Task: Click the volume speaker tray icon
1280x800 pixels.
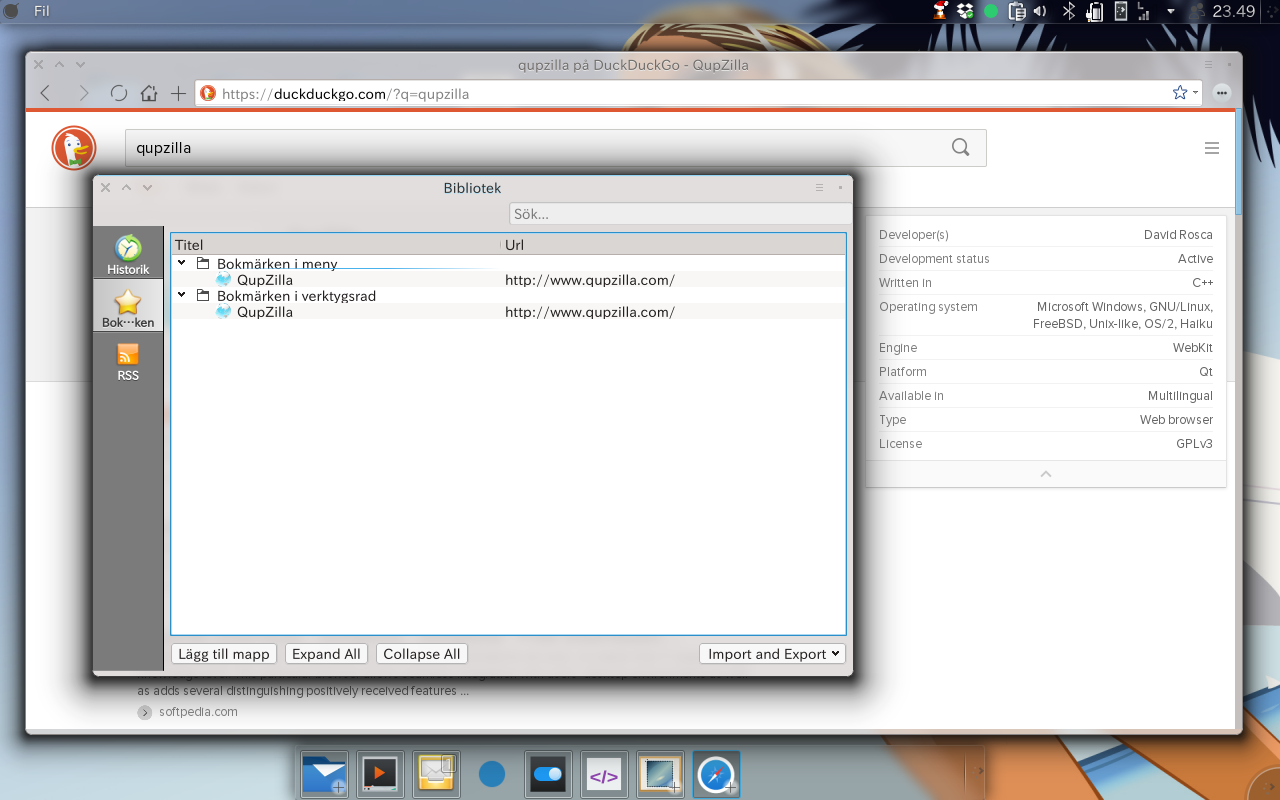Action: pos(1040,11)
